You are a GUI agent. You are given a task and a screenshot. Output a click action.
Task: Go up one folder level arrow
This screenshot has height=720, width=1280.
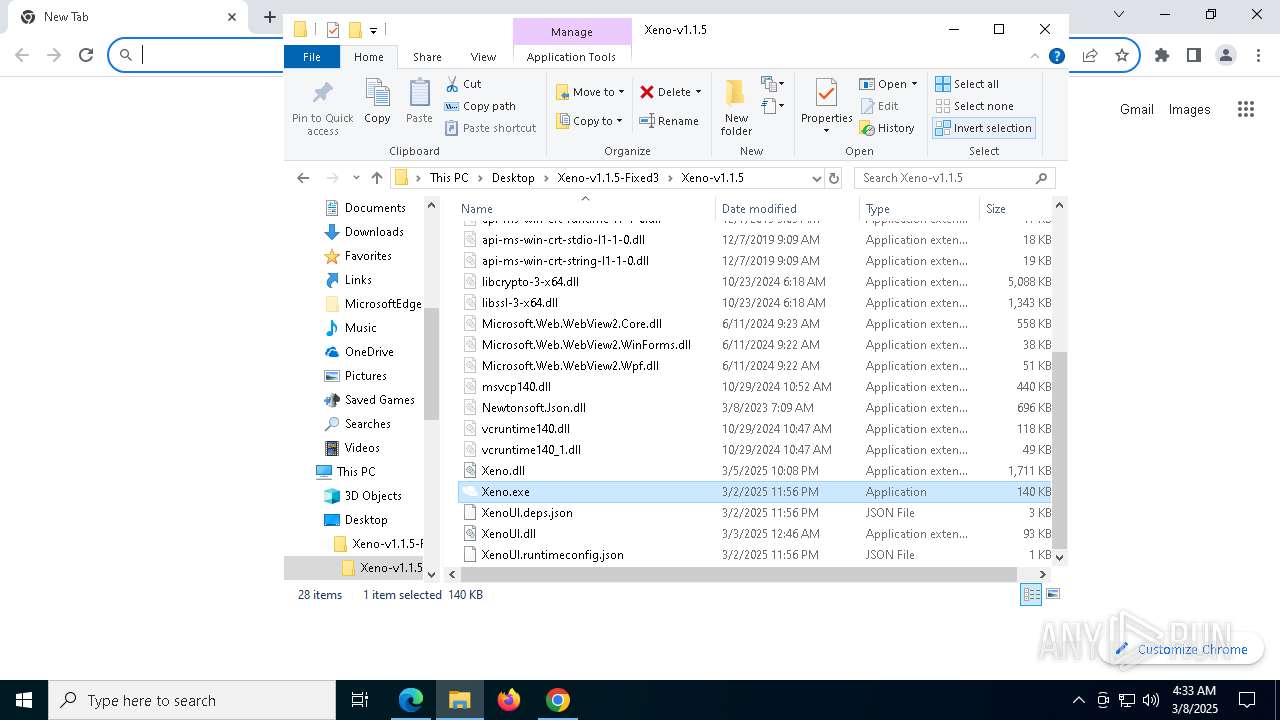376,178
